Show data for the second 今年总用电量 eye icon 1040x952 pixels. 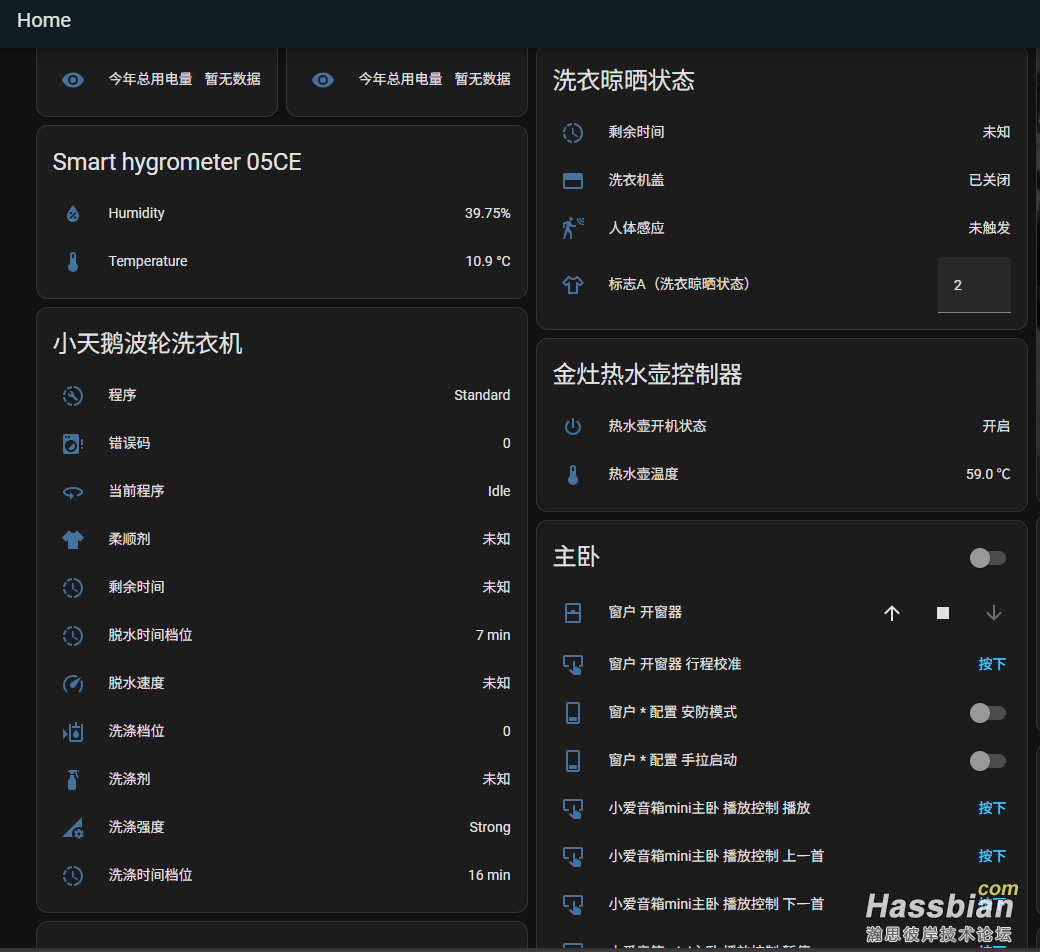pyautogui.click(x=322, y=80)
